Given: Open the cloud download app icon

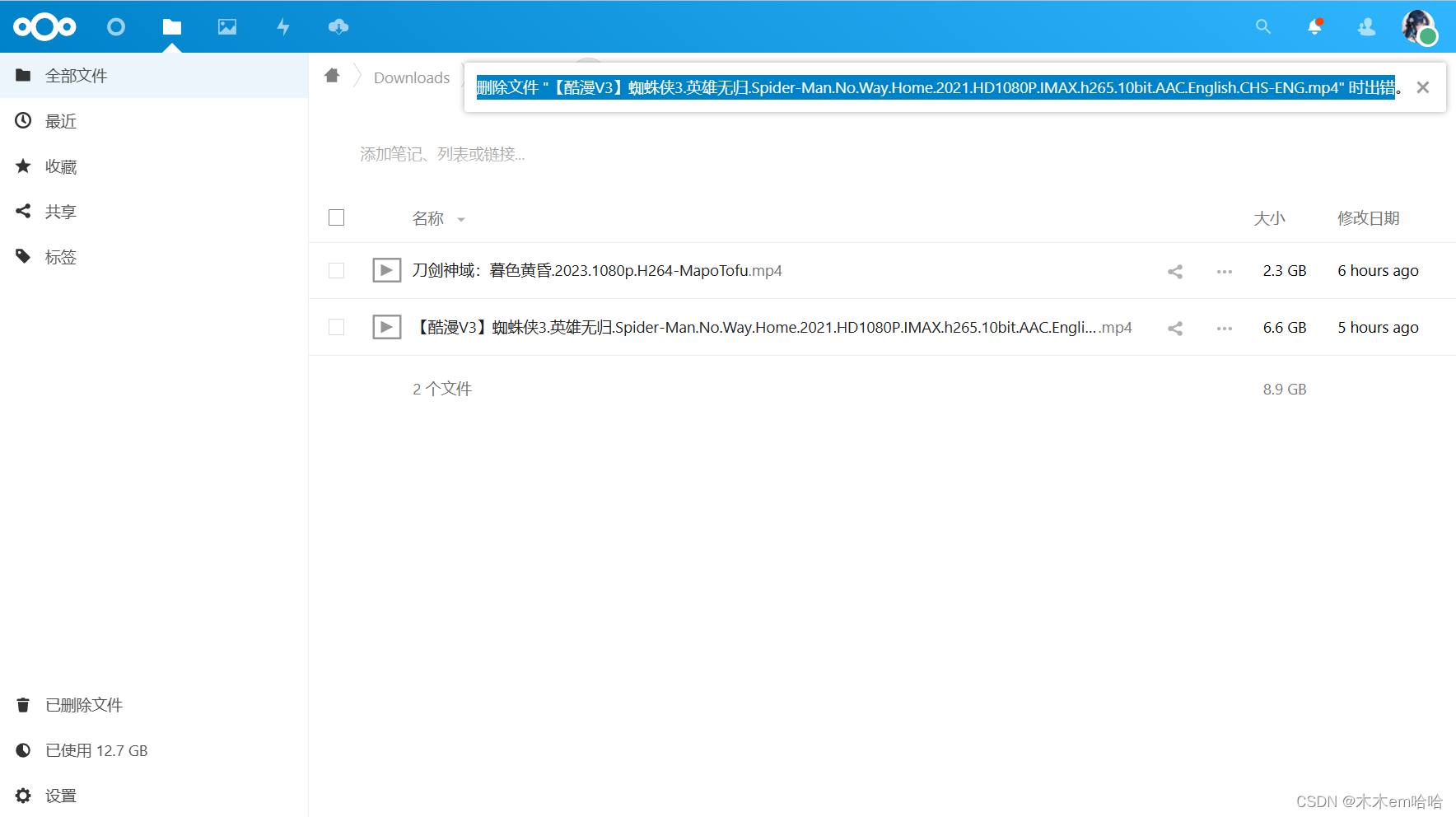Looking at the screenshot, I should [338, 27].
